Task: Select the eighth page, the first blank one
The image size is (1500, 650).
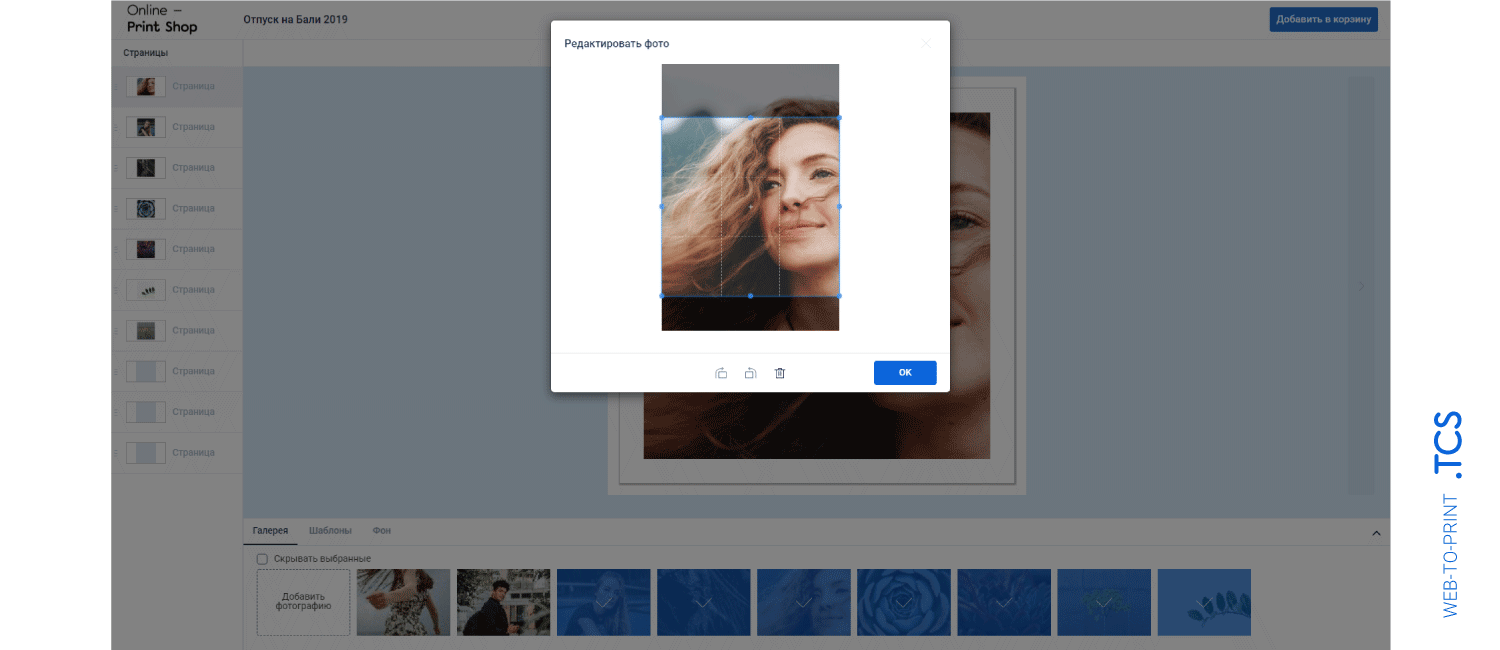Action: (x=177, y=371)
